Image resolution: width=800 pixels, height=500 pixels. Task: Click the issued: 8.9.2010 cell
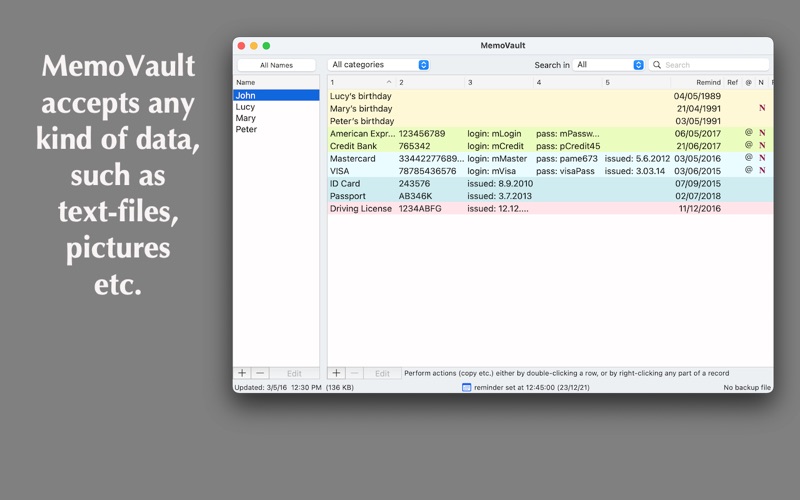(500, 183)
